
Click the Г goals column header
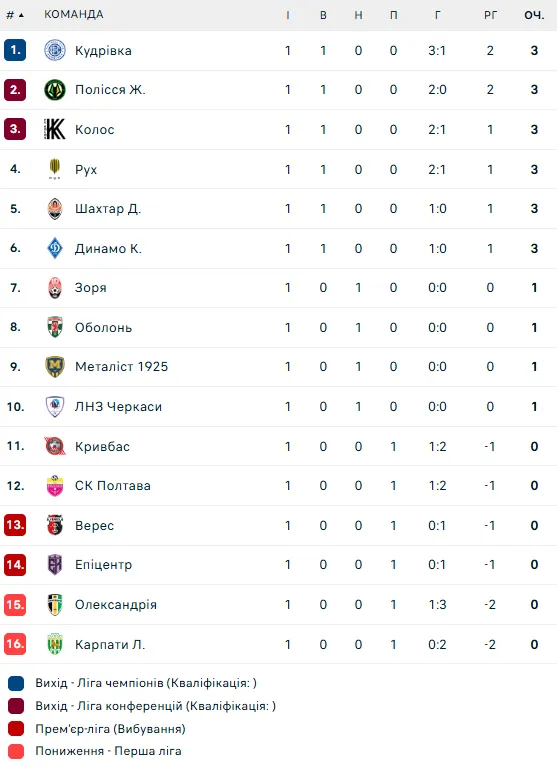point(437,15)
